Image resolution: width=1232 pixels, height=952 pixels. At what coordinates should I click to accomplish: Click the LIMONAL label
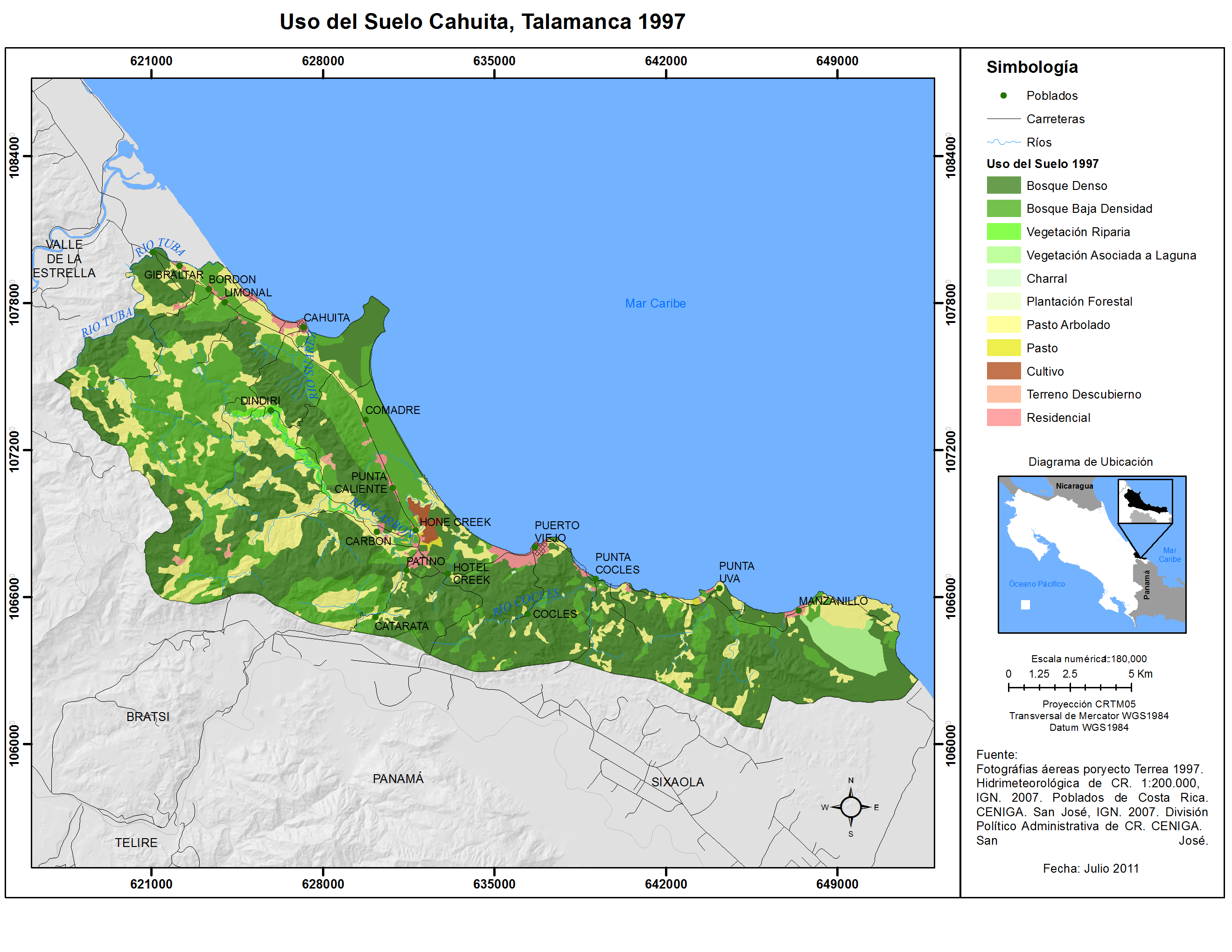click(x=248, y=292)
